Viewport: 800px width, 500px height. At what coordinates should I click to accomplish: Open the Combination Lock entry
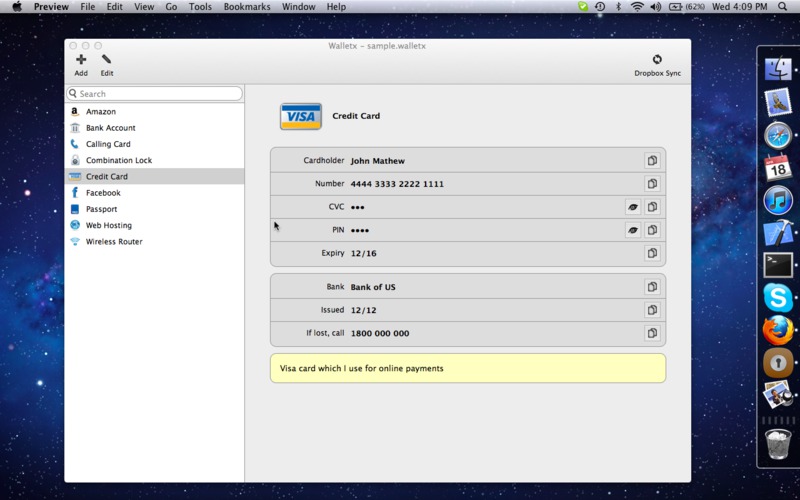click(118, 160)
